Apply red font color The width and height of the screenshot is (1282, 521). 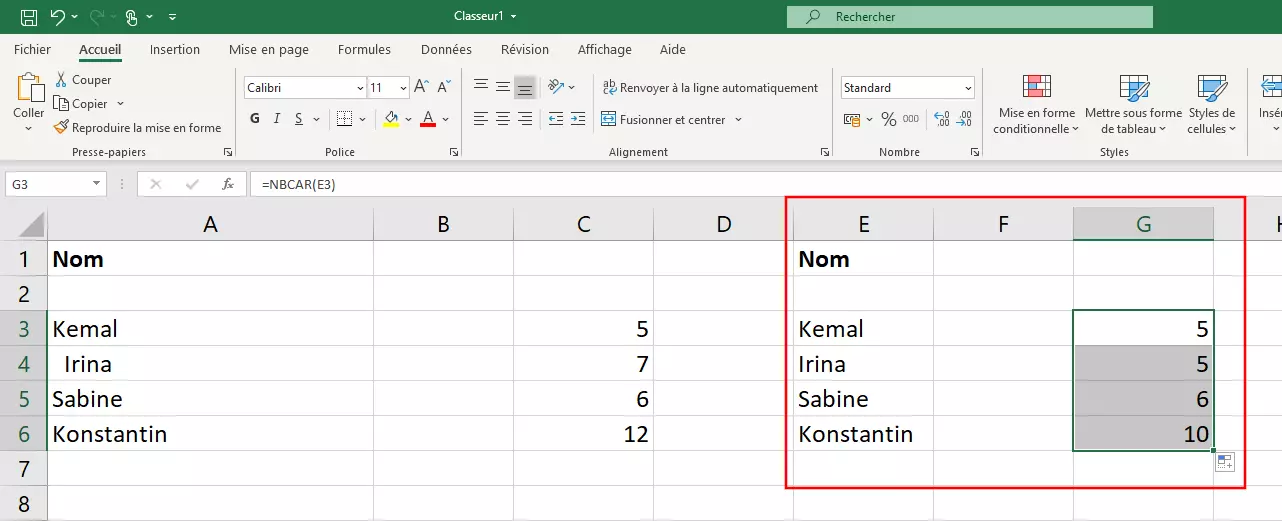428,119
